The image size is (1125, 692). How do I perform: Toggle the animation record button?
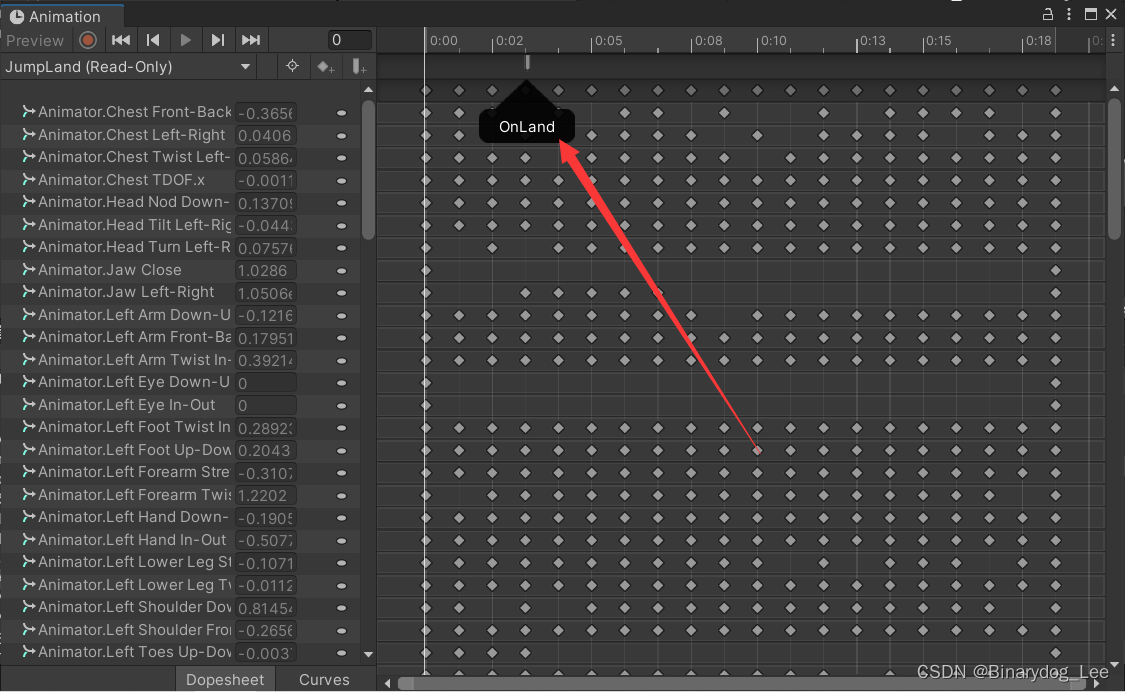tap(88, 40)
